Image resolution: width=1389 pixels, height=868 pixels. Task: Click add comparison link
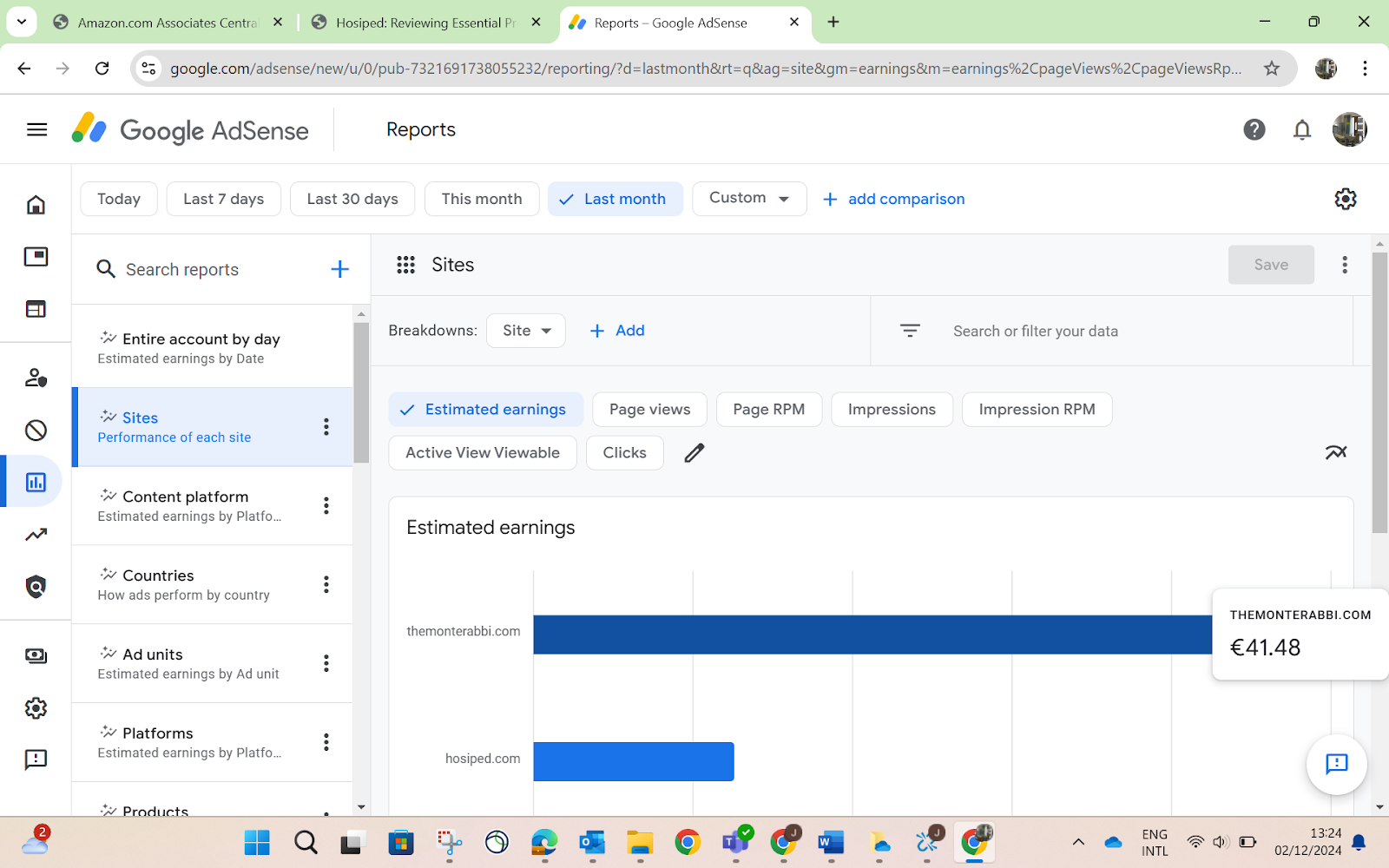893,199
